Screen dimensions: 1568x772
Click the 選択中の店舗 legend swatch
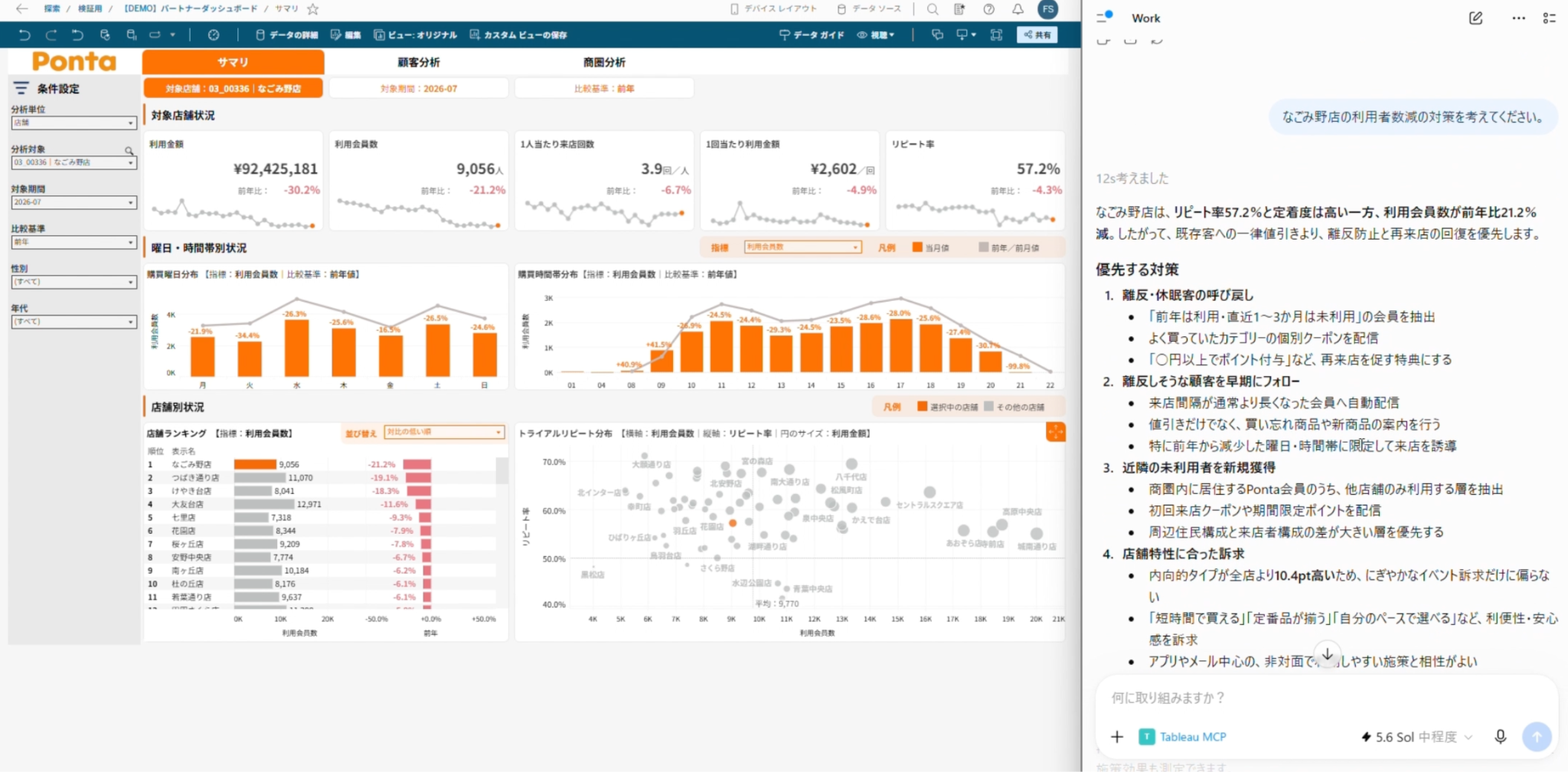pyautogui.click(x=923, y=407)
